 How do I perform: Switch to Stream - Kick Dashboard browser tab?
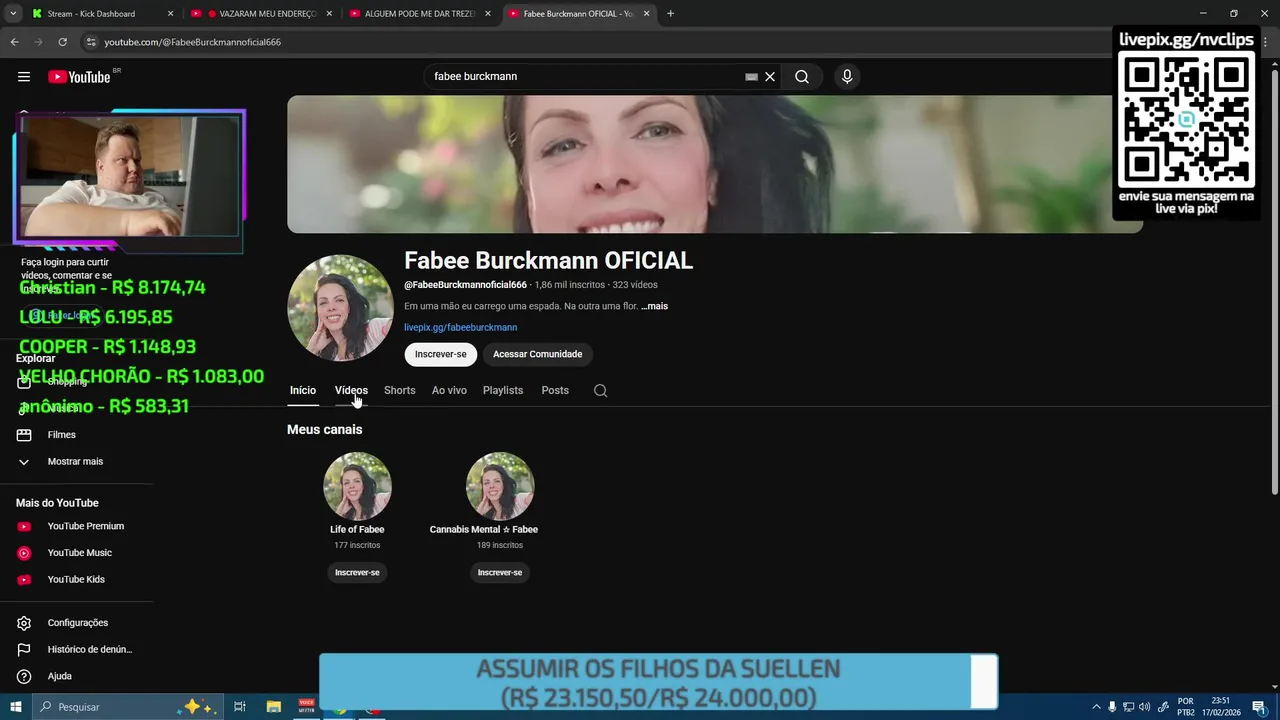point(100,14)
